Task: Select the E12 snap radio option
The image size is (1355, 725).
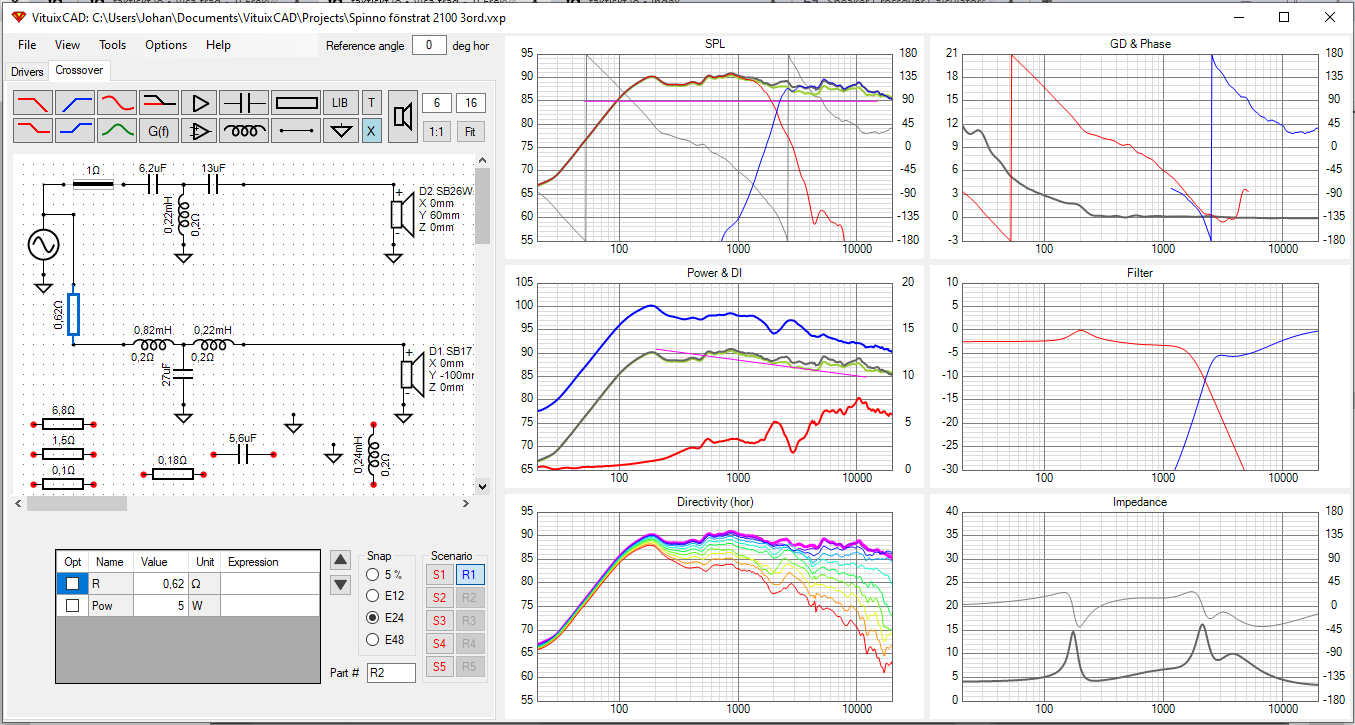Action: coord(373,596)
